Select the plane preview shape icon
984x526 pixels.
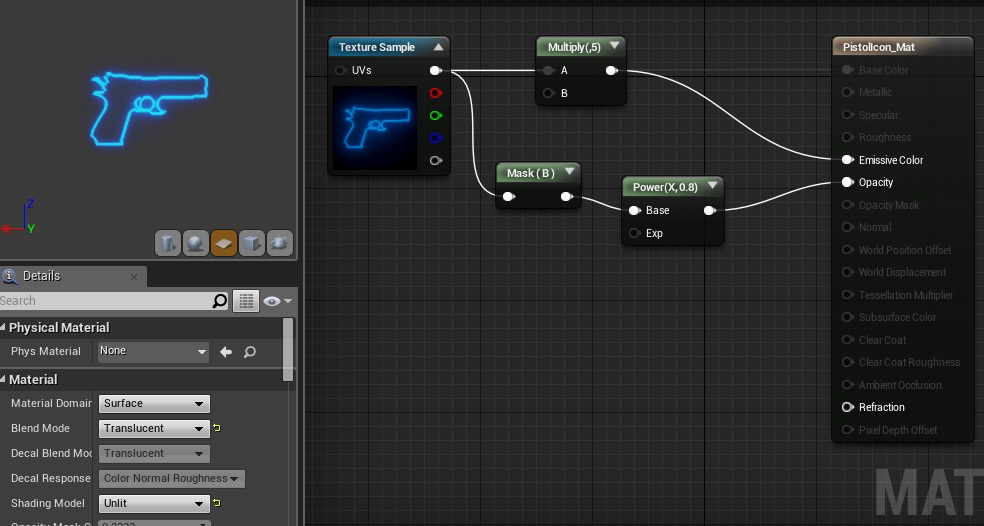(223, 243)
